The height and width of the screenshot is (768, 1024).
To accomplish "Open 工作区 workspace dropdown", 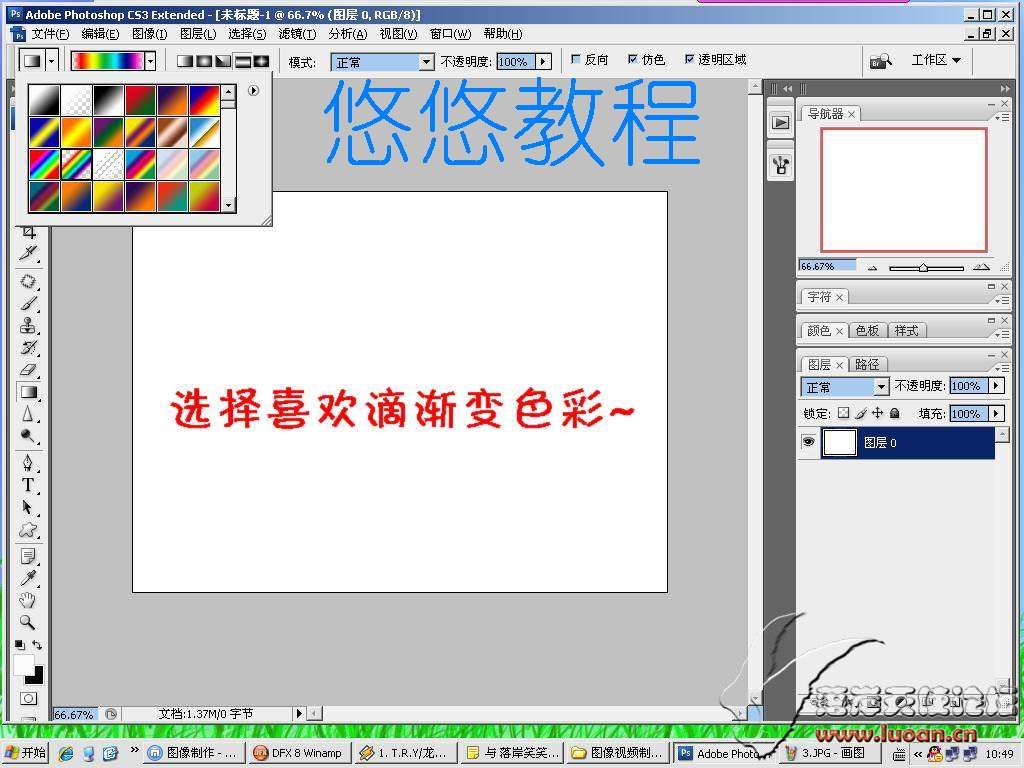I will pos(936,60).
